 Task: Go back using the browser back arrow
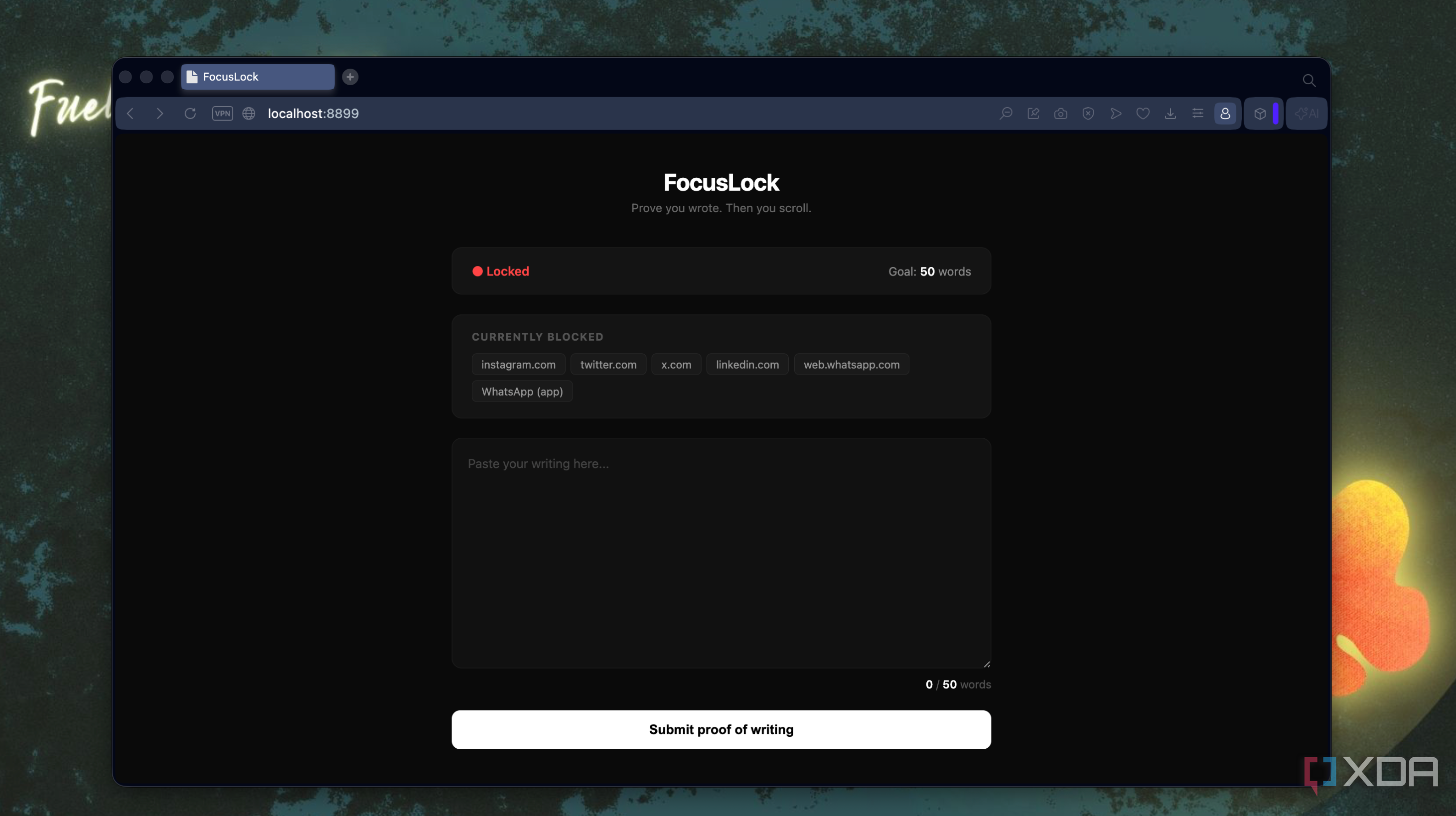click(x=131, y=114)
